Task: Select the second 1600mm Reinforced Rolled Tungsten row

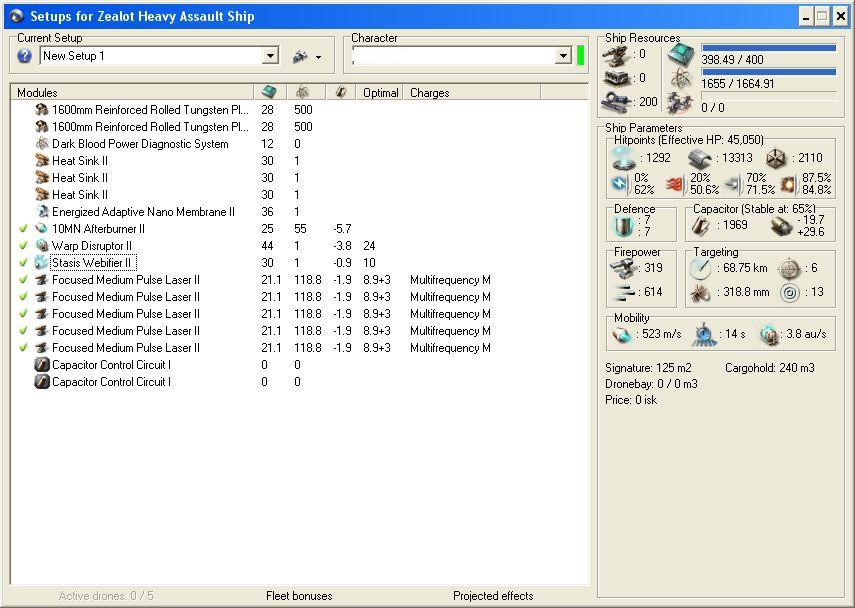Action: tap(299, 127)
